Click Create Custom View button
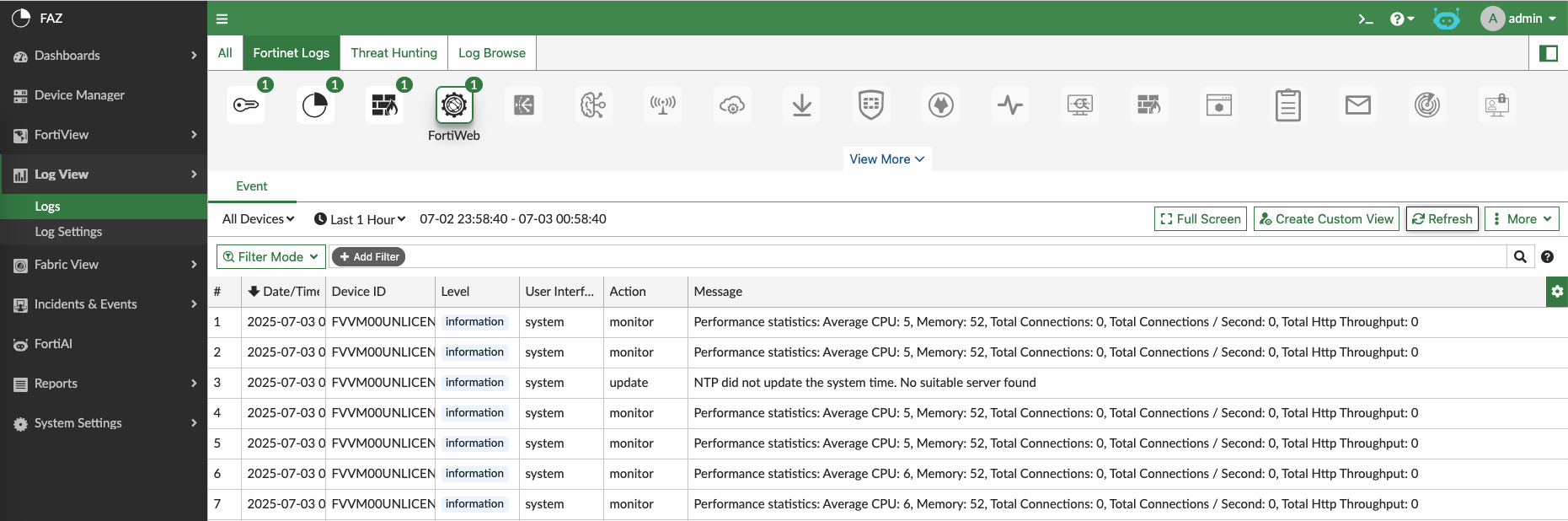The height and width of the screenshot is (521, 1568). pyautogui.click(x=1326, y=219)
